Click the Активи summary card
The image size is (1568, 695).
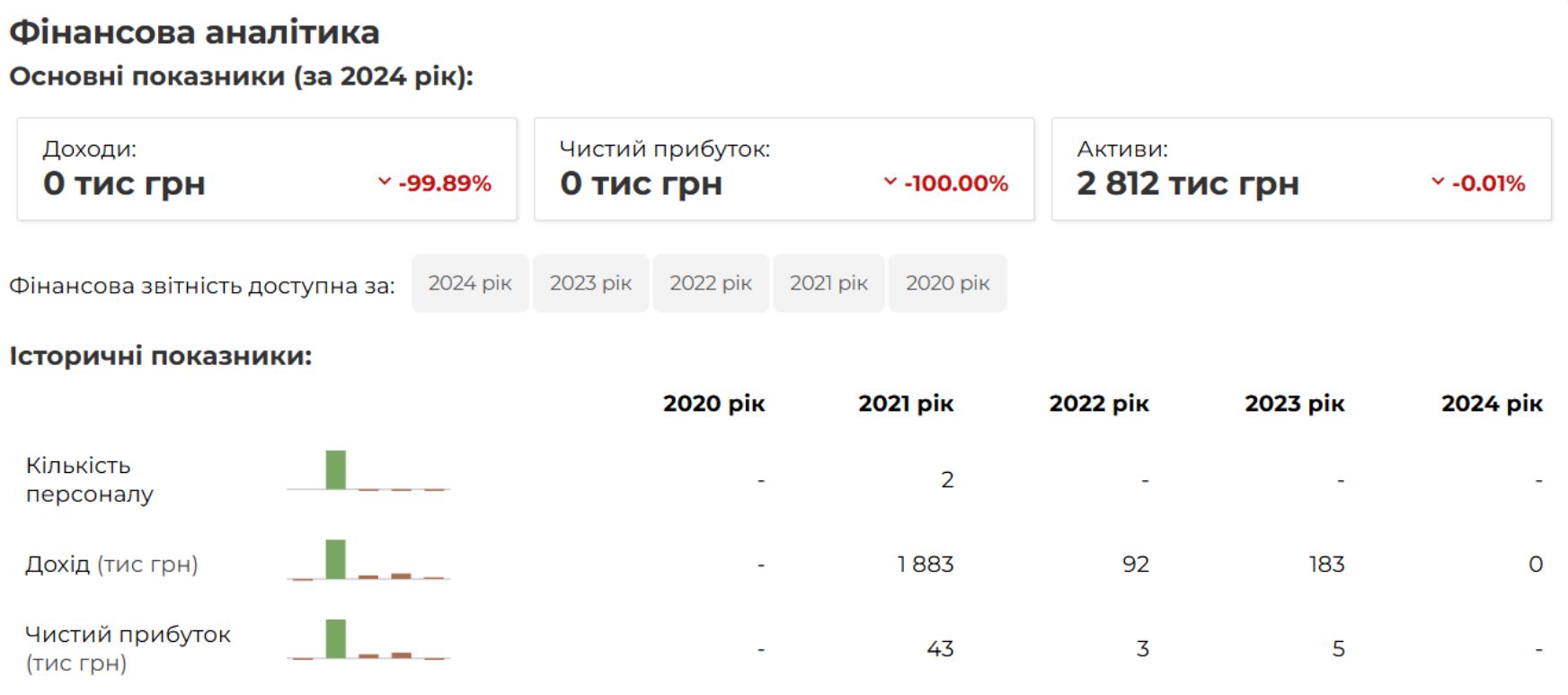1301,169
